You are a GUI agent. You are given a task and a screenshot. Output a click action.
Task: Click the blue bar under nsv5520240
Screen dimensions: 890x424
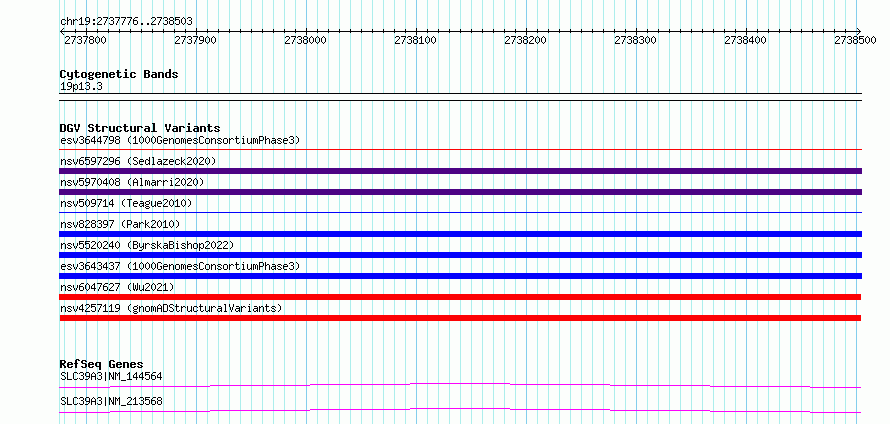pyautogui.click(x=461, y=255)
